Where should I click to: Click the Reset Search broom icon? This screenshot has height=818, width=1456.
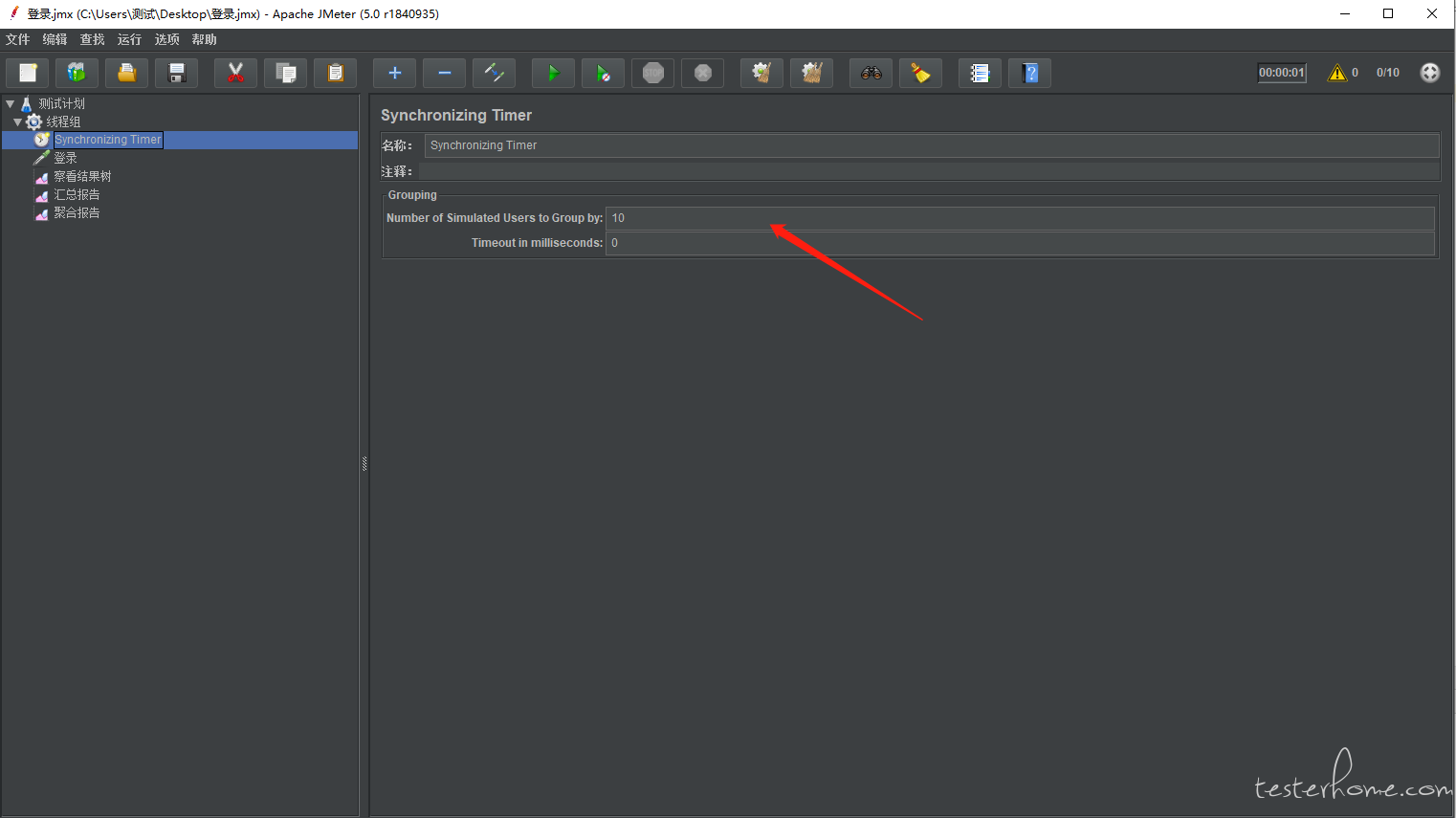tap(920, 73)
